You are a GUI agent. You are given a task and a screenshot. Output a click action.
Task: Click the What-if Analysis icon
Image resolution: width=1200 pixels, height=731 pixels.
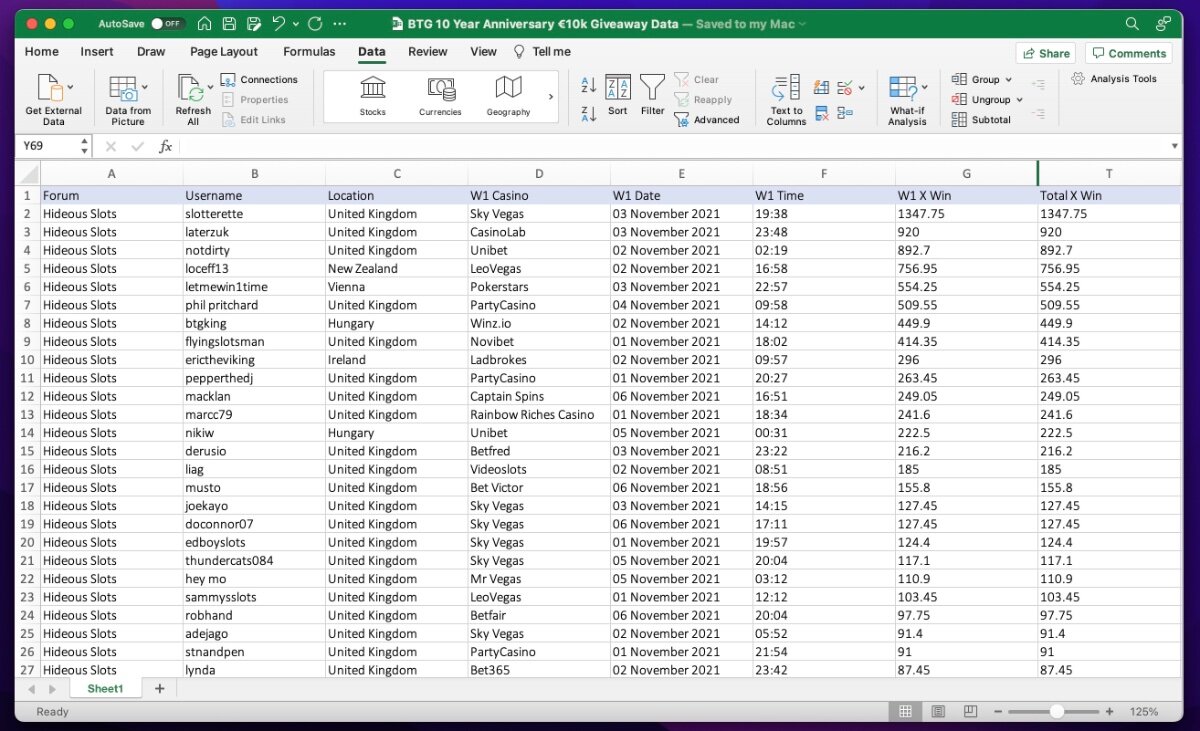tap(904, 89)
